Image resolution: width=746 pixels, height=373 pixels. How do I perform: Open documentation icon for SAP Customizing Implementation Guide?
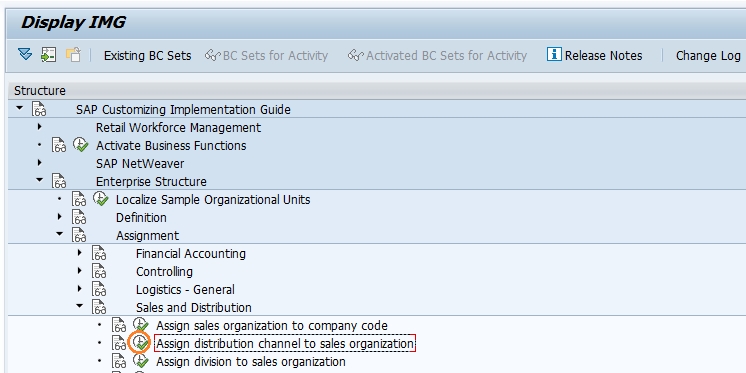coord(39,109)
